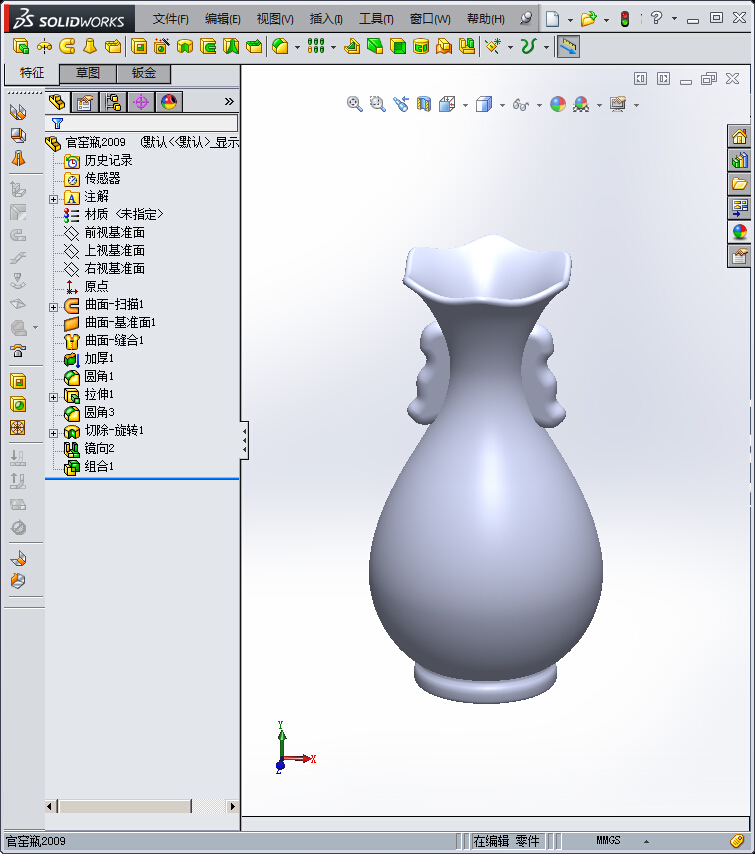
Task: Switch to the 草图 tab
Action: (88, 73)
